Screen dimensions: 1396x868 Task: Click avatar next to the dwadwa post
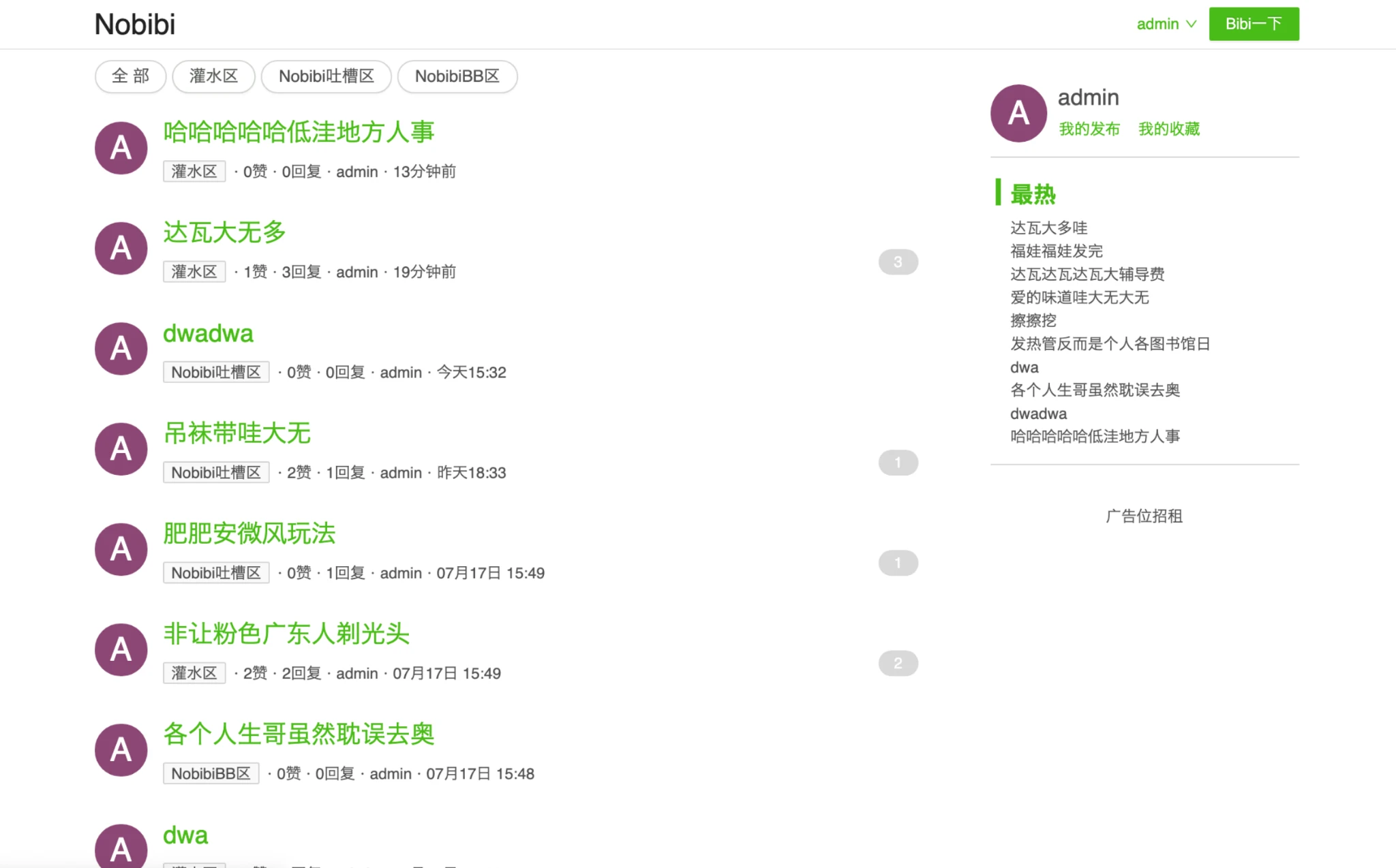[121, 349]
